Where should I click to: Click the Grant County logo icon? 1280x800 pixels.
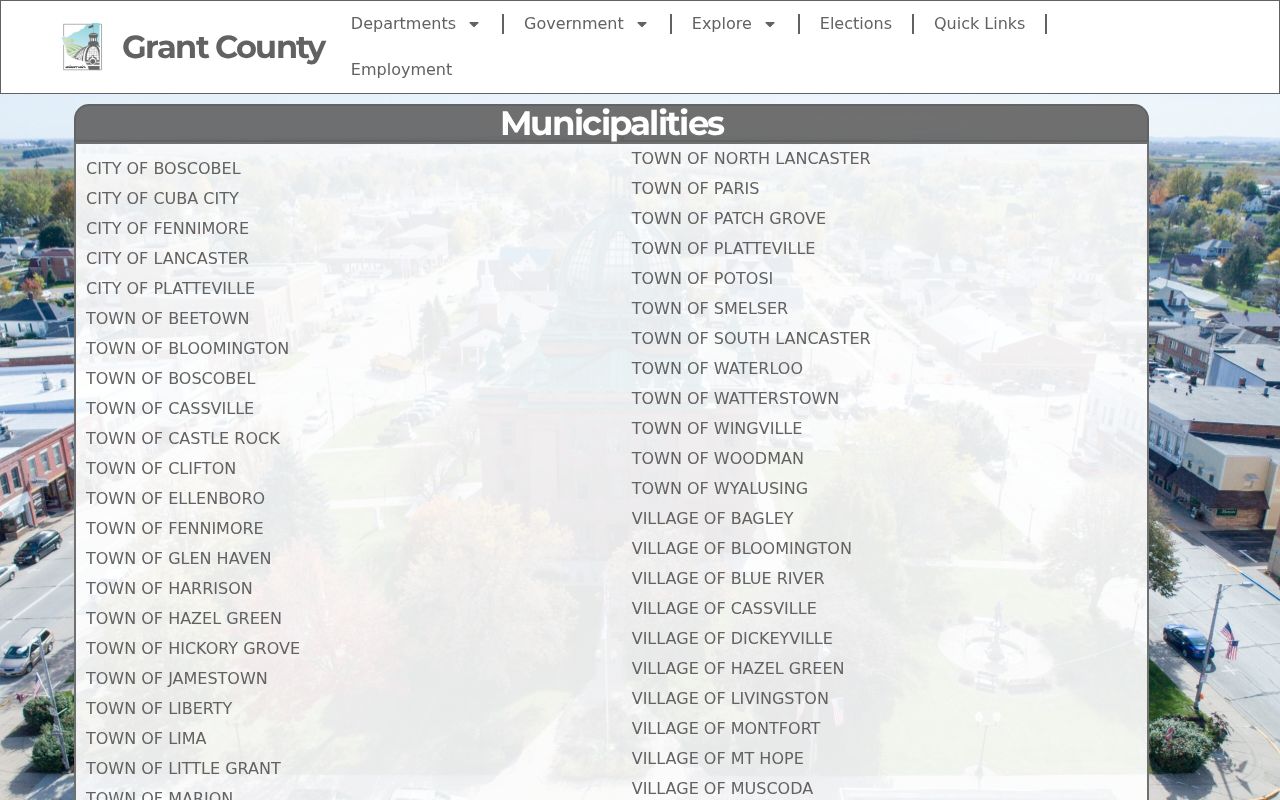coord(82,47)
